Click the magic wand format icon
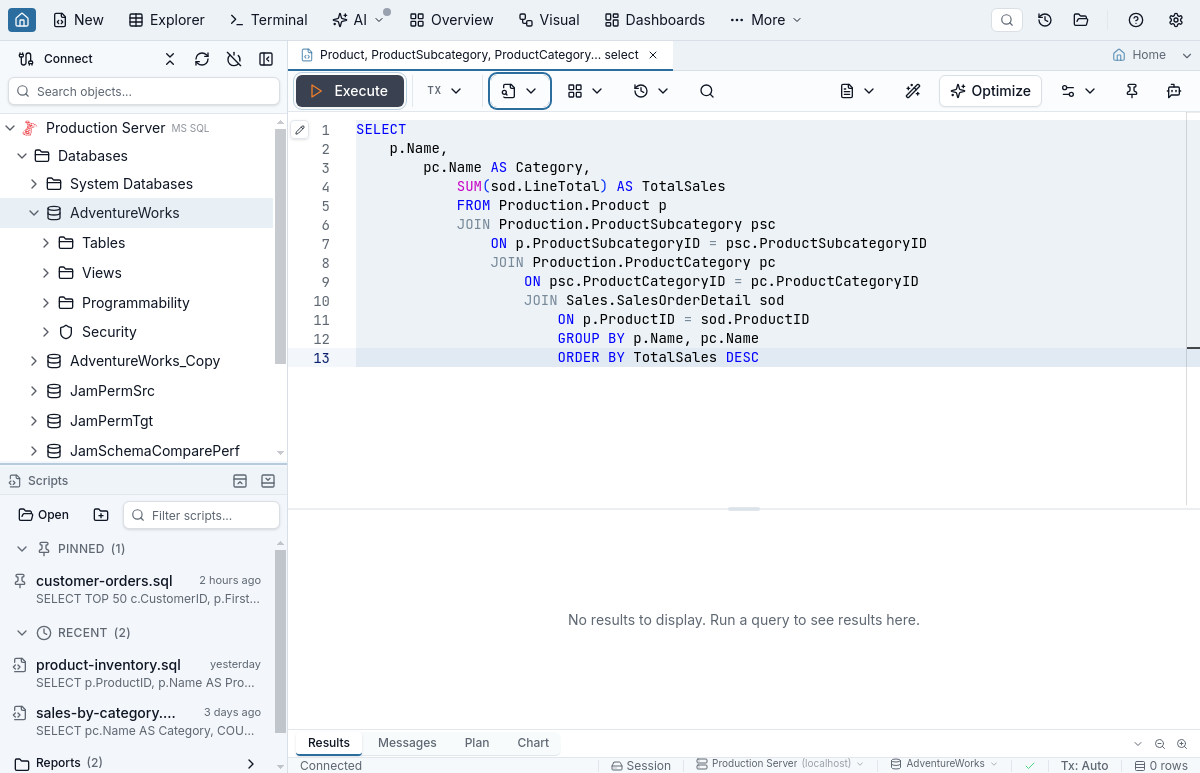Screen dimensions: 1200x773 click(913, 91)
